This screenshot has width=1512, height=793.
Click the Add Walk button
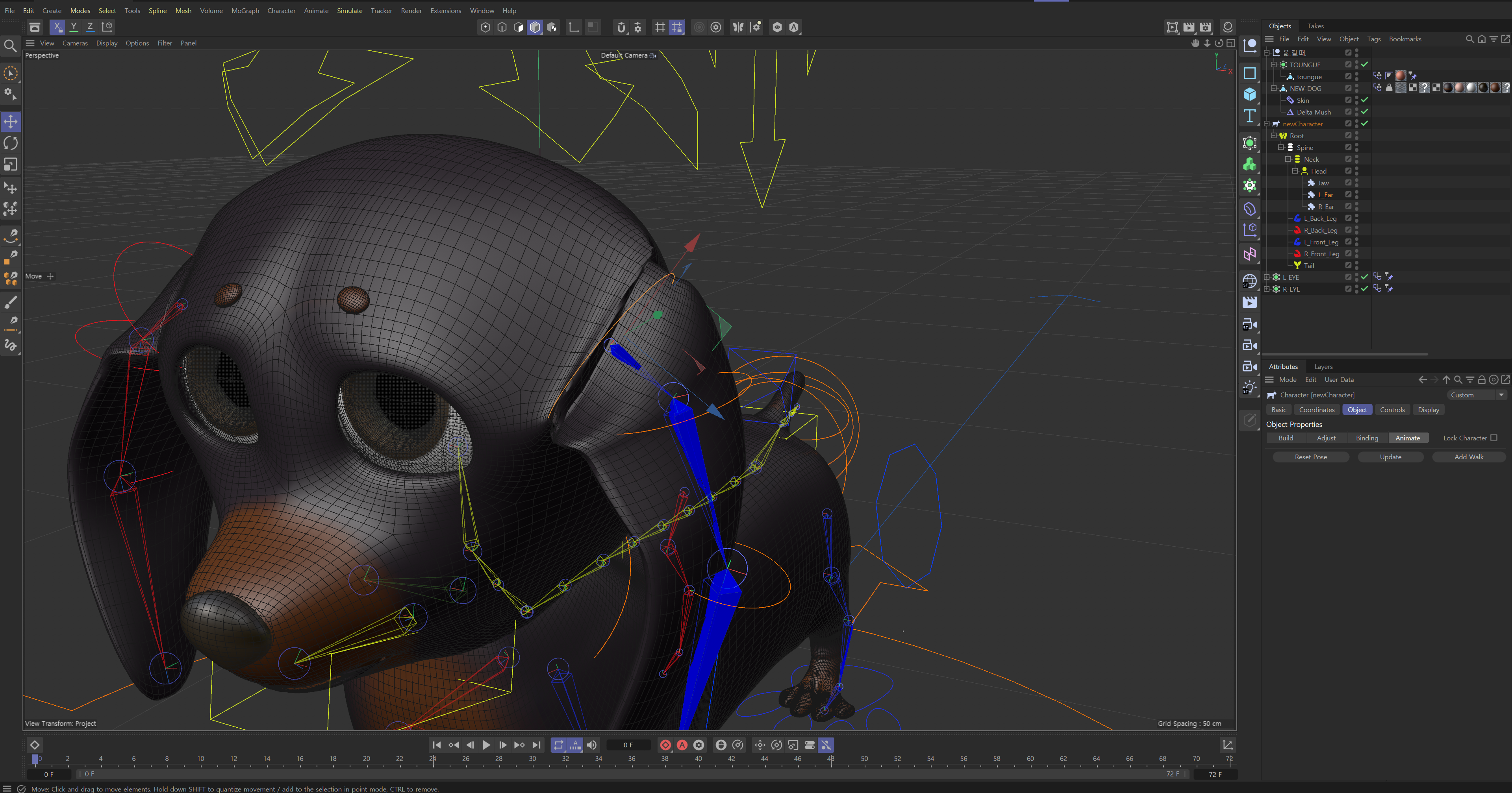(1468, 457)
